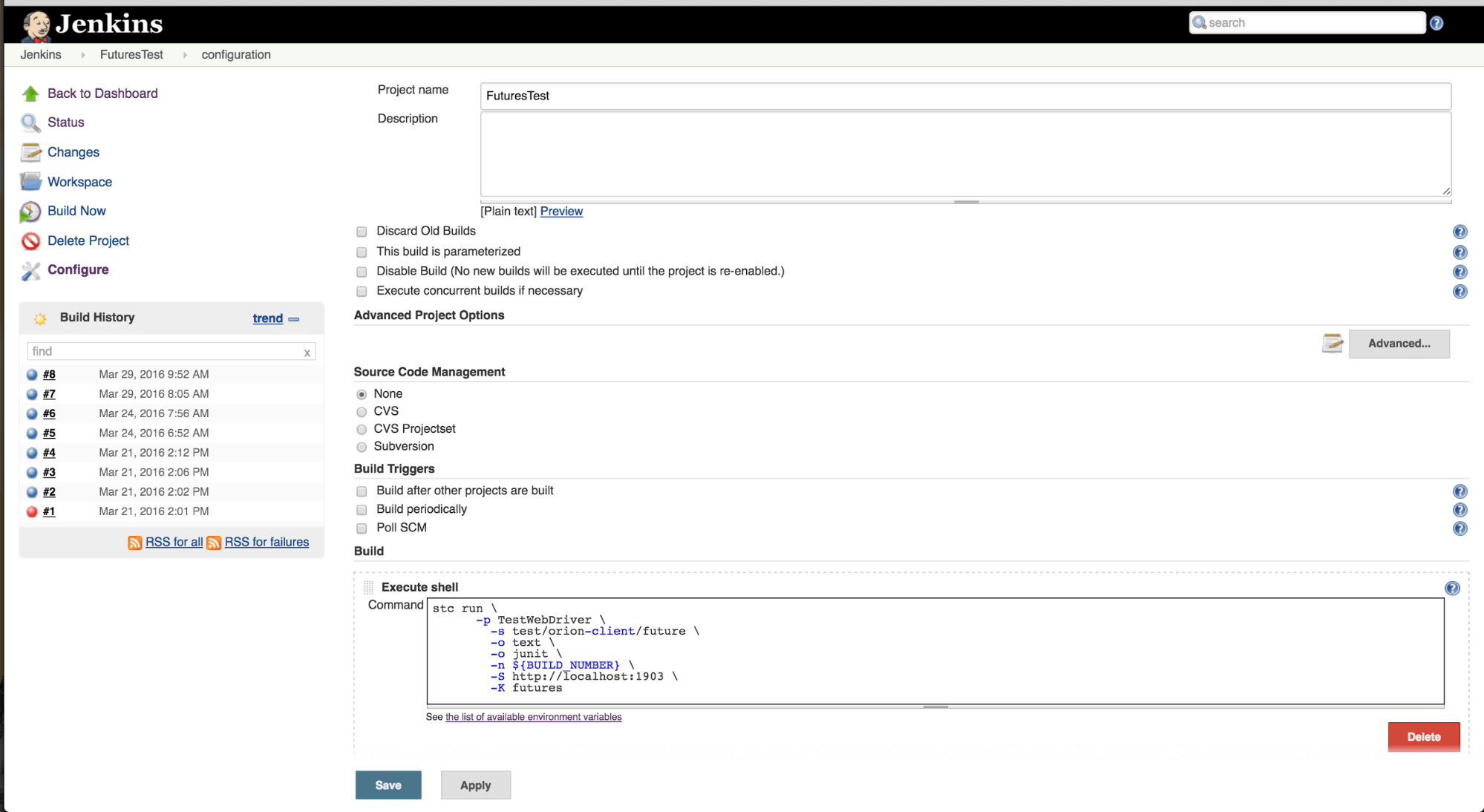
Task: Click the Description text area
Action: pyautogui.click(x=966, y=154)
